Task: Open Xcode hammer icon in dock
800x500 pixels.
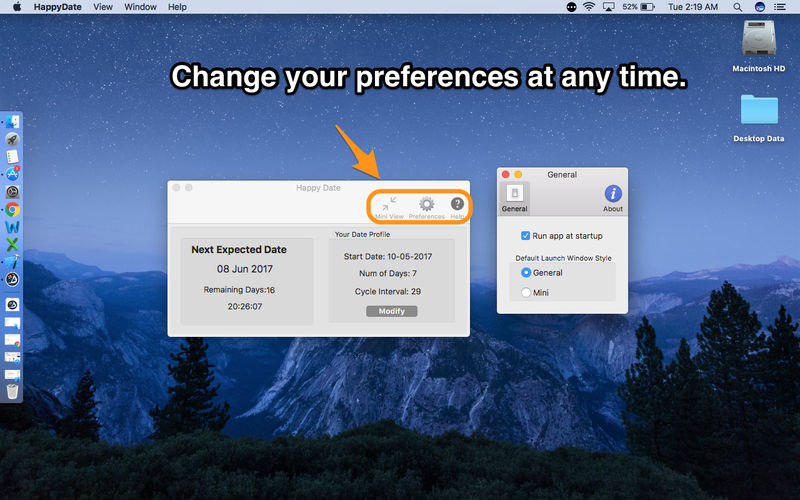Action: tap(12, 262)
